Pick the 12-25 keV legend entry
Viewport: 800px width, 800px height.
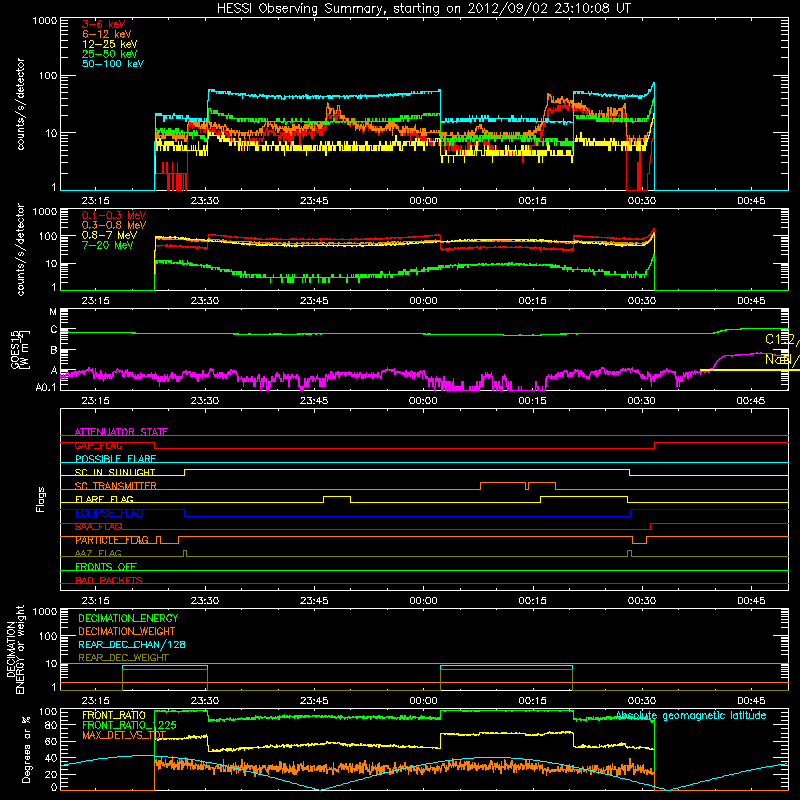[110, 44]
